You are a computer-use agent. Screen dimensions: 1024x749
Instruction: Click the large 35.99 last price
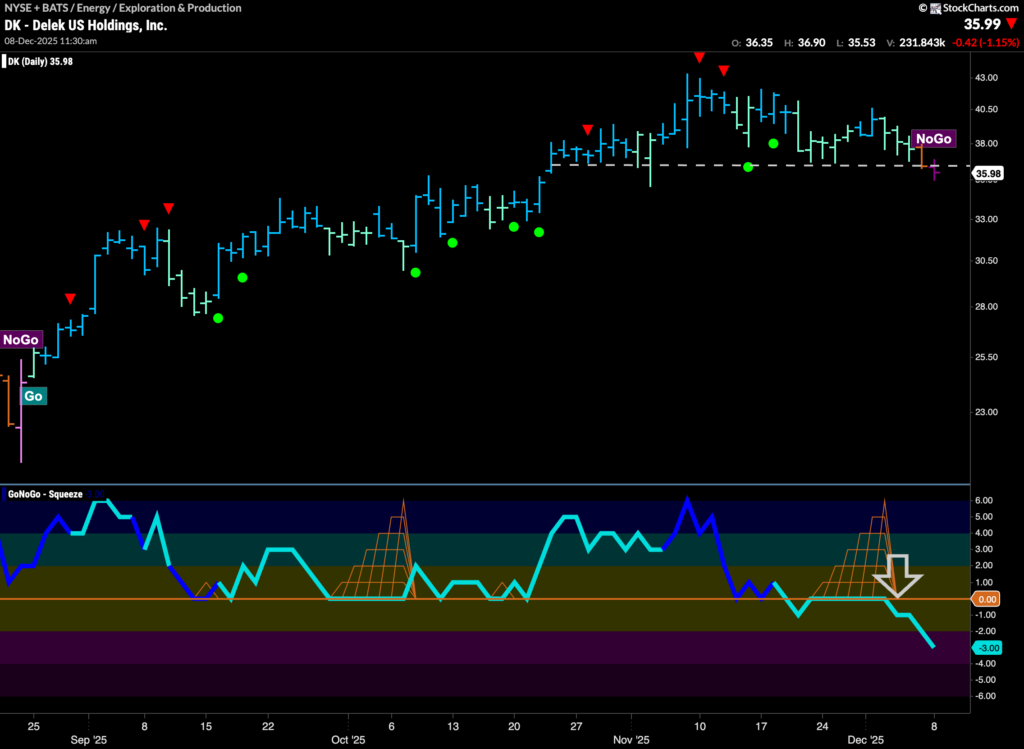click(982, 24)
